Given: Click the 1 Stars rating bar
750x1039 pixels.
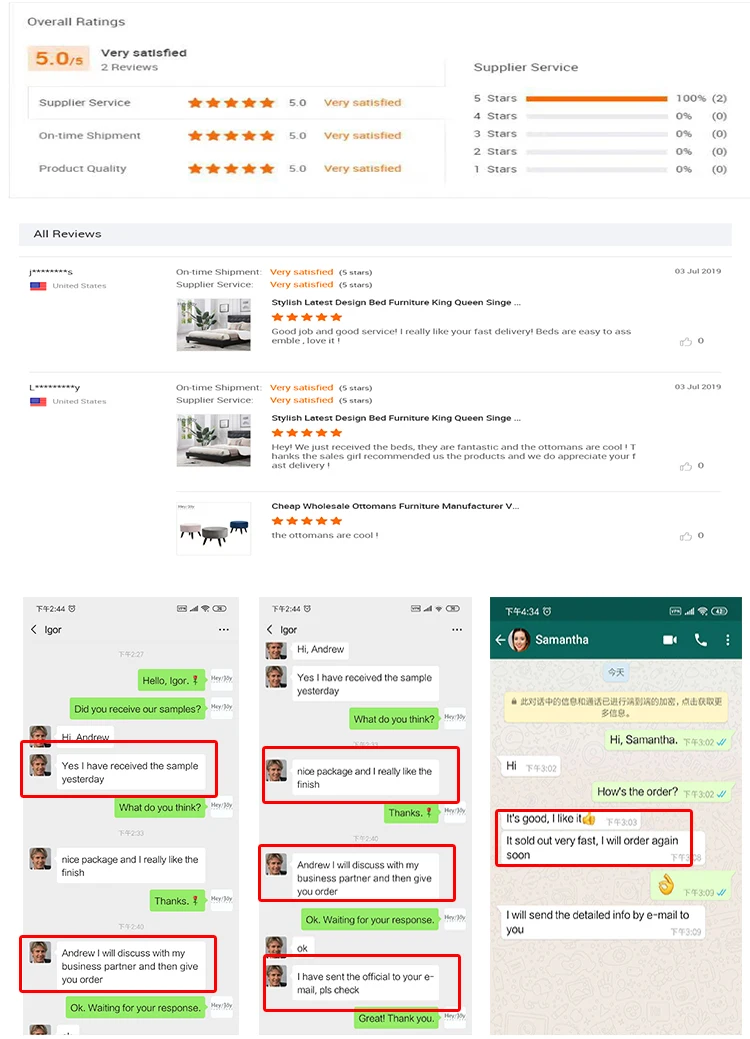Looking at the screenshot, I should pyautogui.click(x=596, y=170).
